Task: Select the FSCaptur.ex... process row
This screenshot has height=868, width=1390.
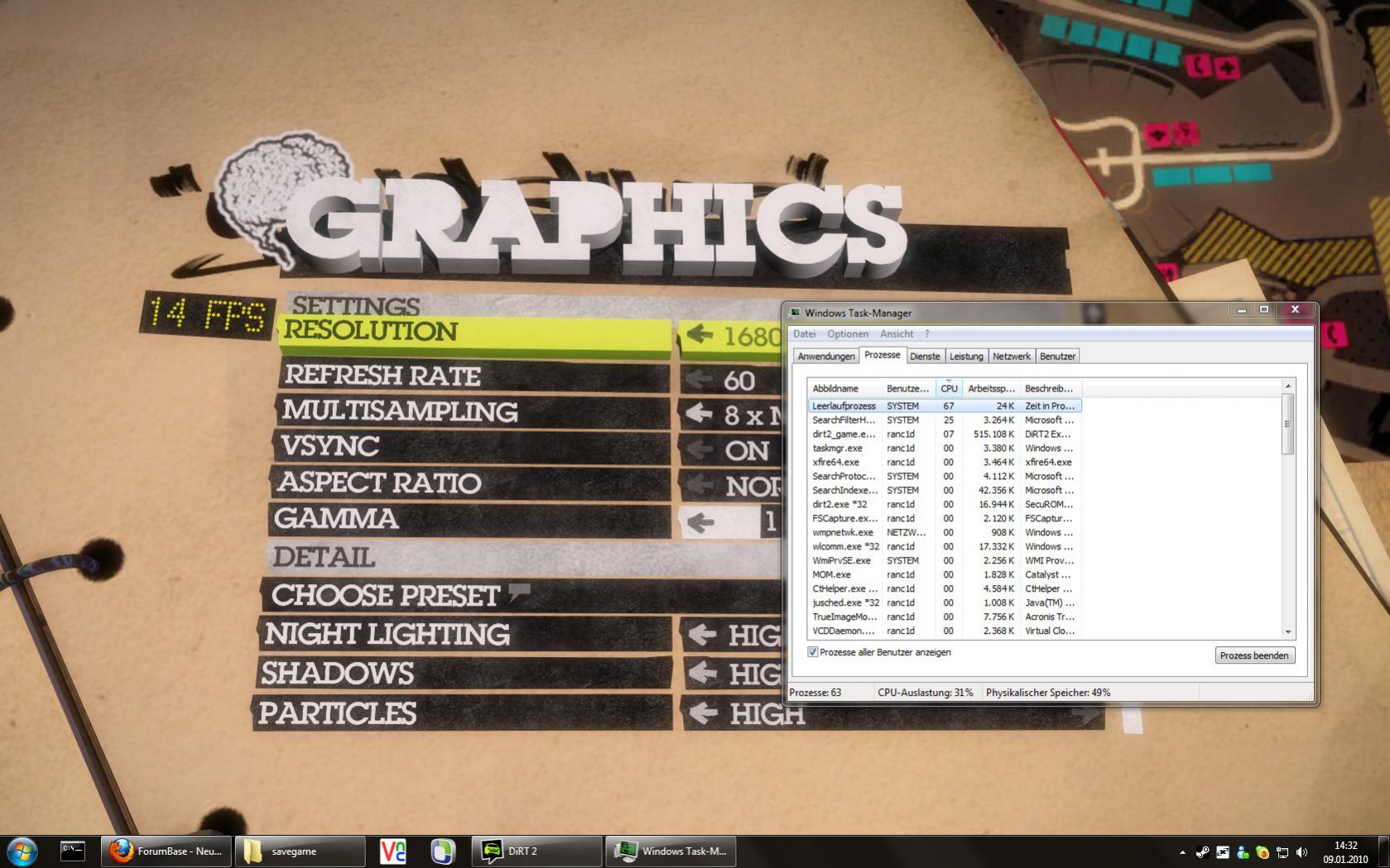Action: click(945, 518)
